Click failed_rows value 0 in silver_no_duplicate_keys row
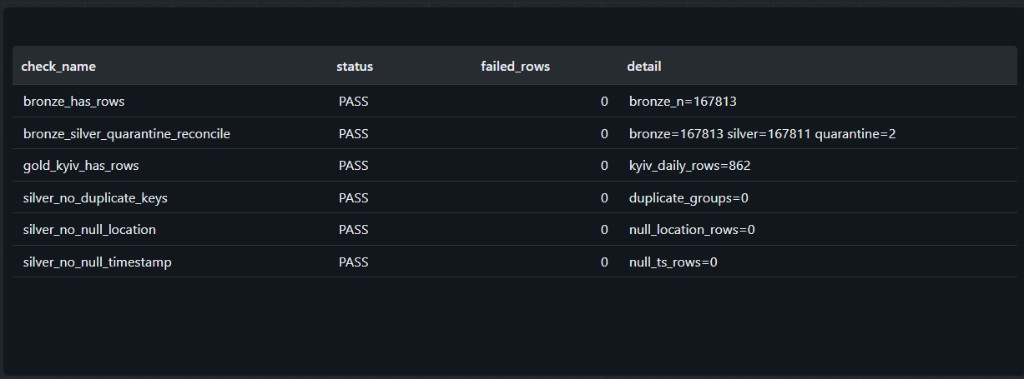Viewport: 1024px width, 379px height. click(604, 198)
